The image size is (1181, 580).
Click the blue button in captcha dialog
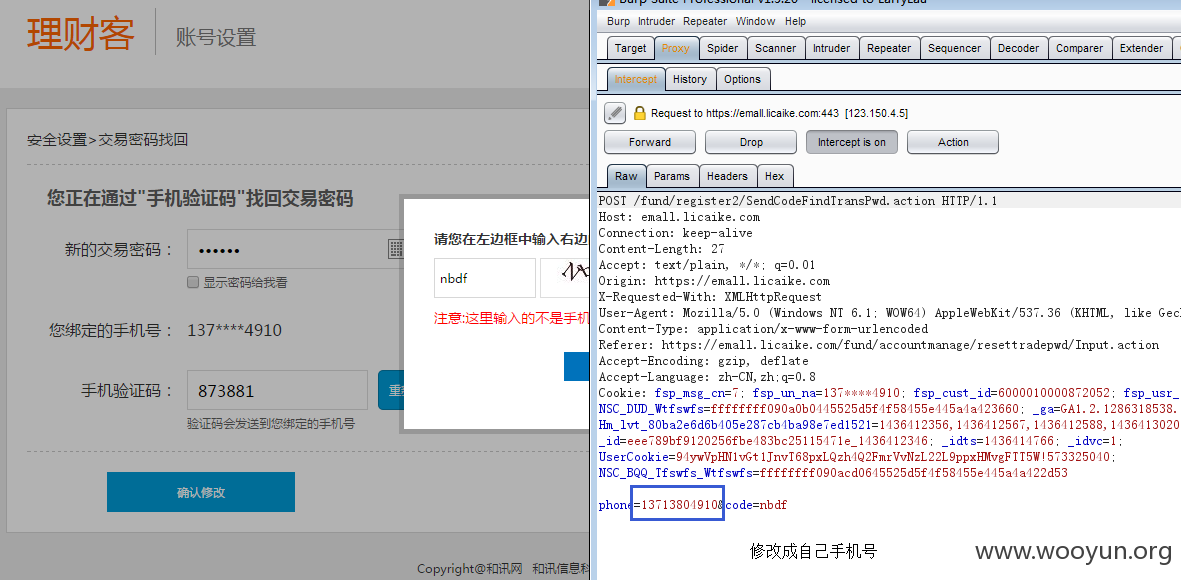(x=577, y=366)
